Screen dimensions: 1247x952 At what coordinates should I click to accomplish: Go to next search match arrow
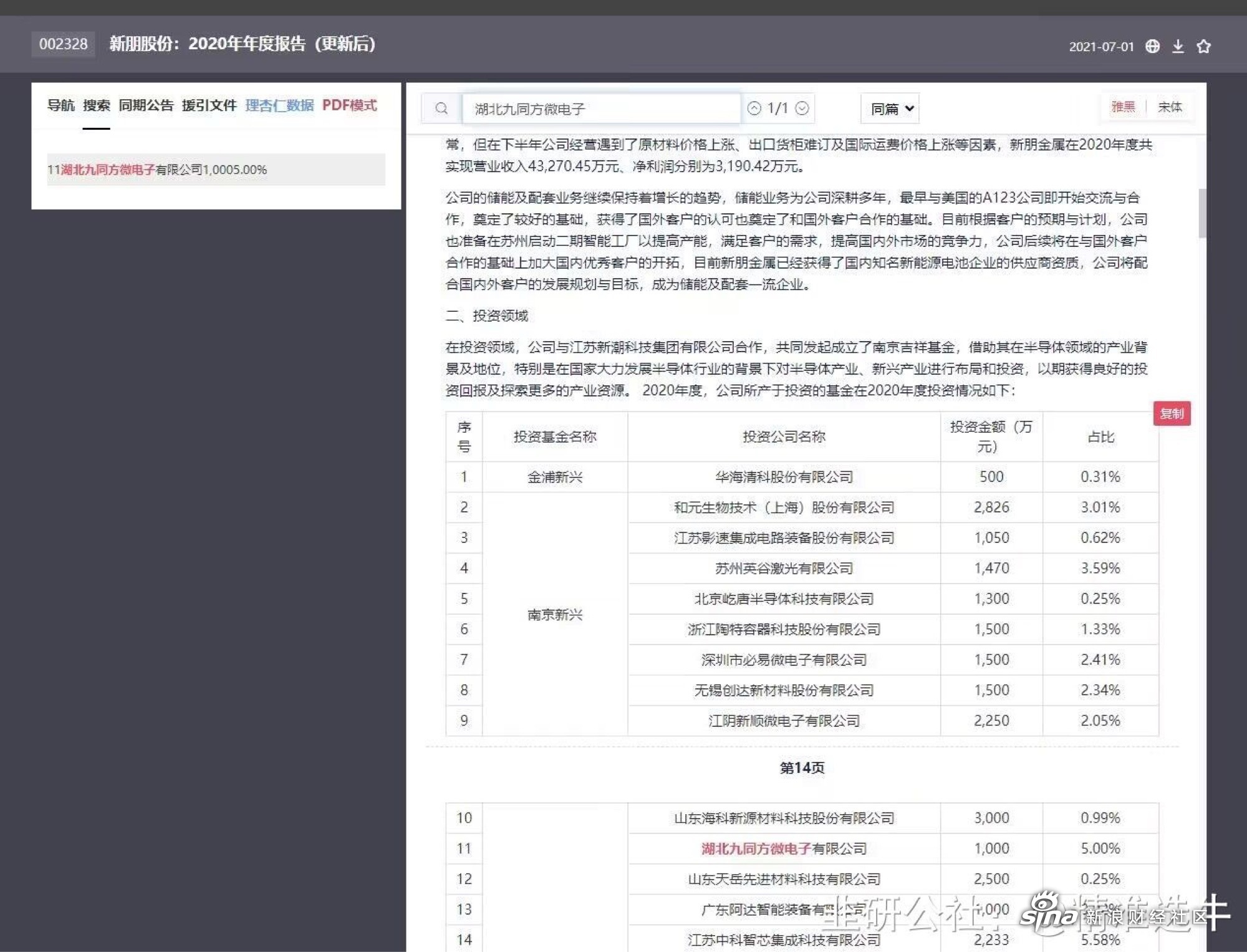click(802, 108)
